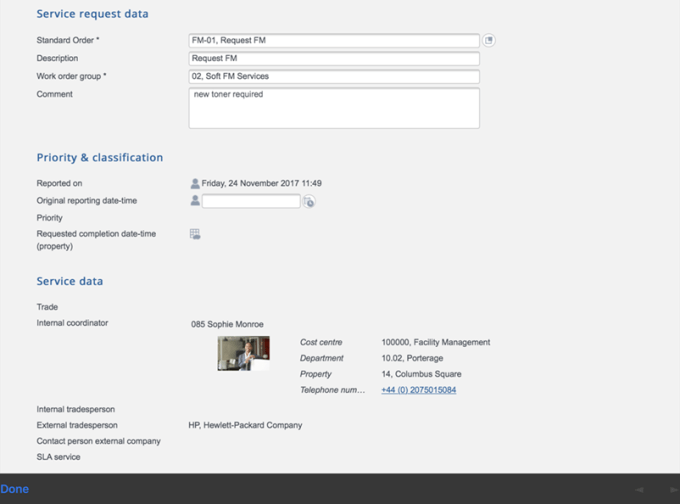Click the 'Service request data' heading

pyautogui.click(x=92, y=14)
